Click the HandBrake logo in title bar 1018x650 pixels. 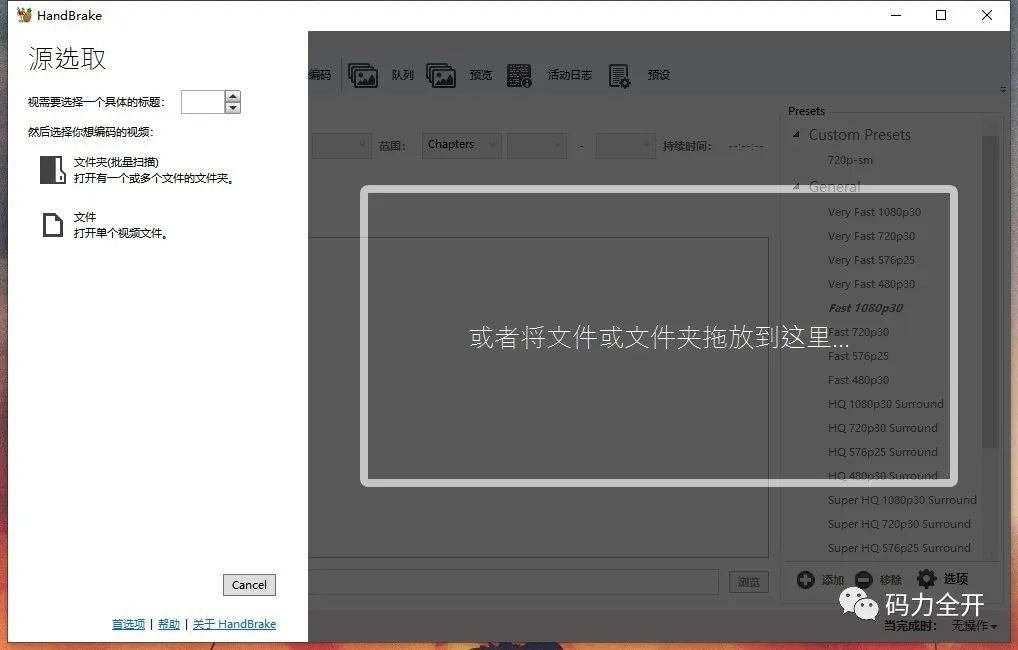[x=24, y=15]
